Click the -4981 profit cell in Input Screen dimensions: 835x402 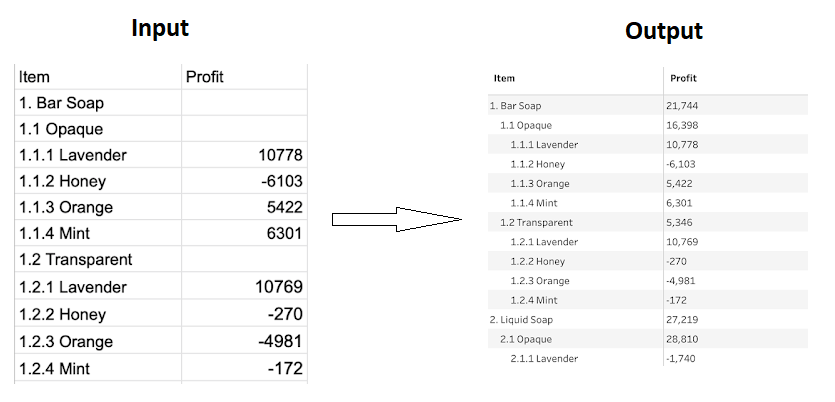(279, 341)
